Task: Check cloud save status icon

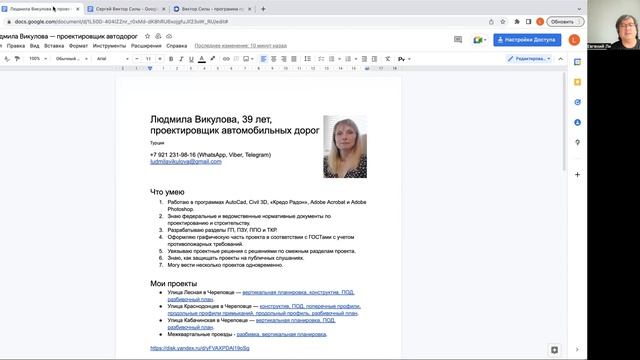Action: click(169, 36)
